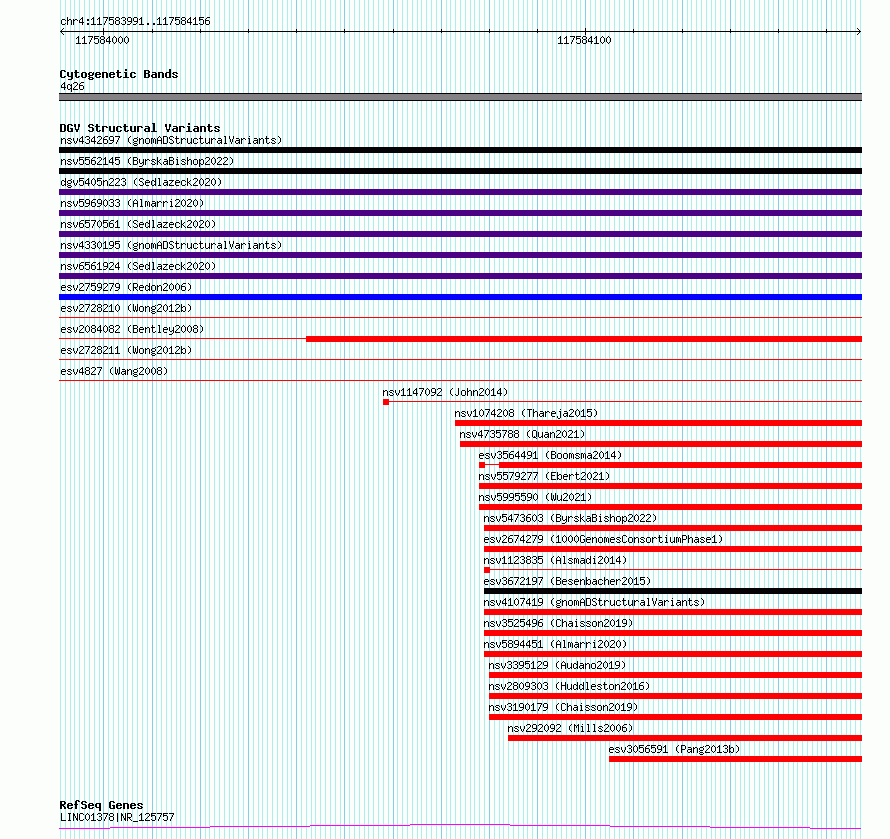Screen dimensions: 890x839
Task: Select the nsv5562145 (ByrskaBishop2022) variant
Action: click(147, 161)
